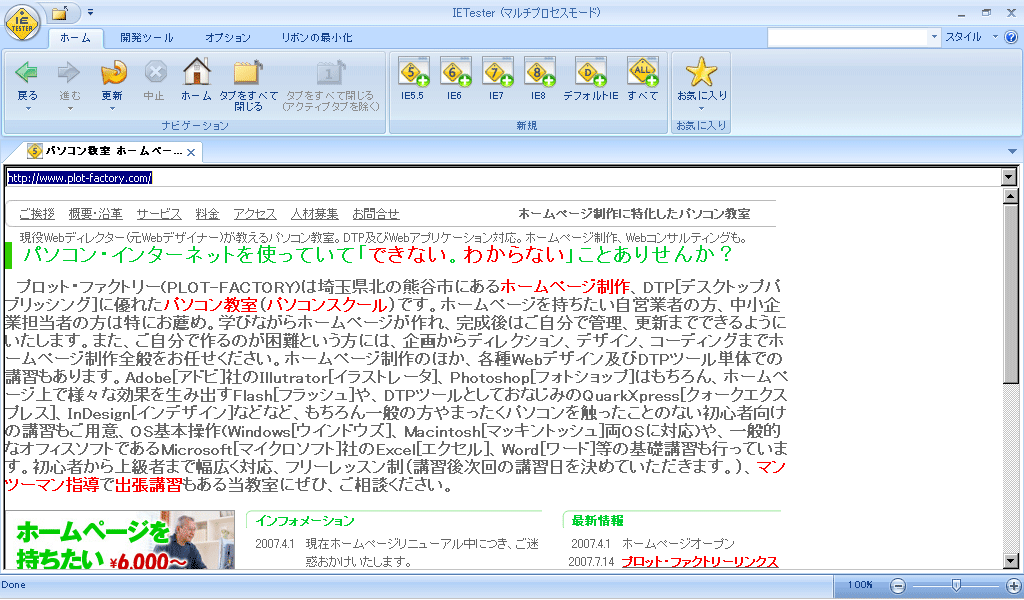Image resolution: width=1024 pixels, height=600 pixels.
Task: Click the インフォメーション heading
Action: [305, 520]
